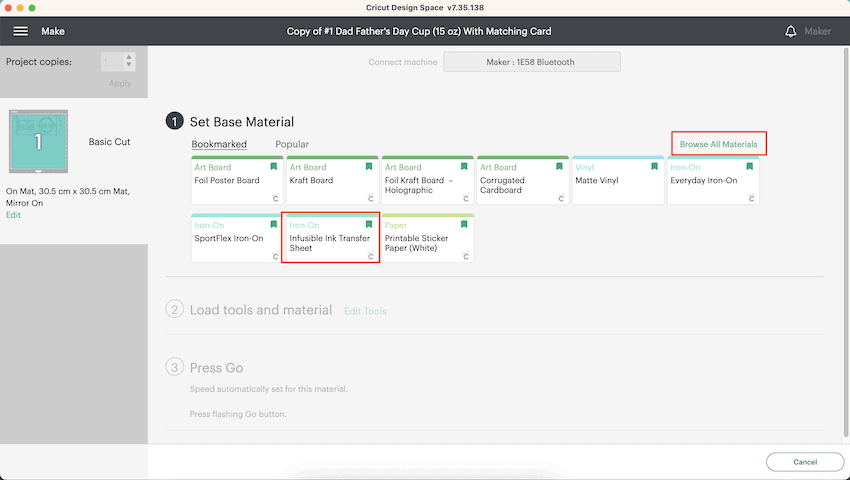Select Kraft Board material
Image resolution: width=850 pixels, height=480 pixels.
pos(332,181)
